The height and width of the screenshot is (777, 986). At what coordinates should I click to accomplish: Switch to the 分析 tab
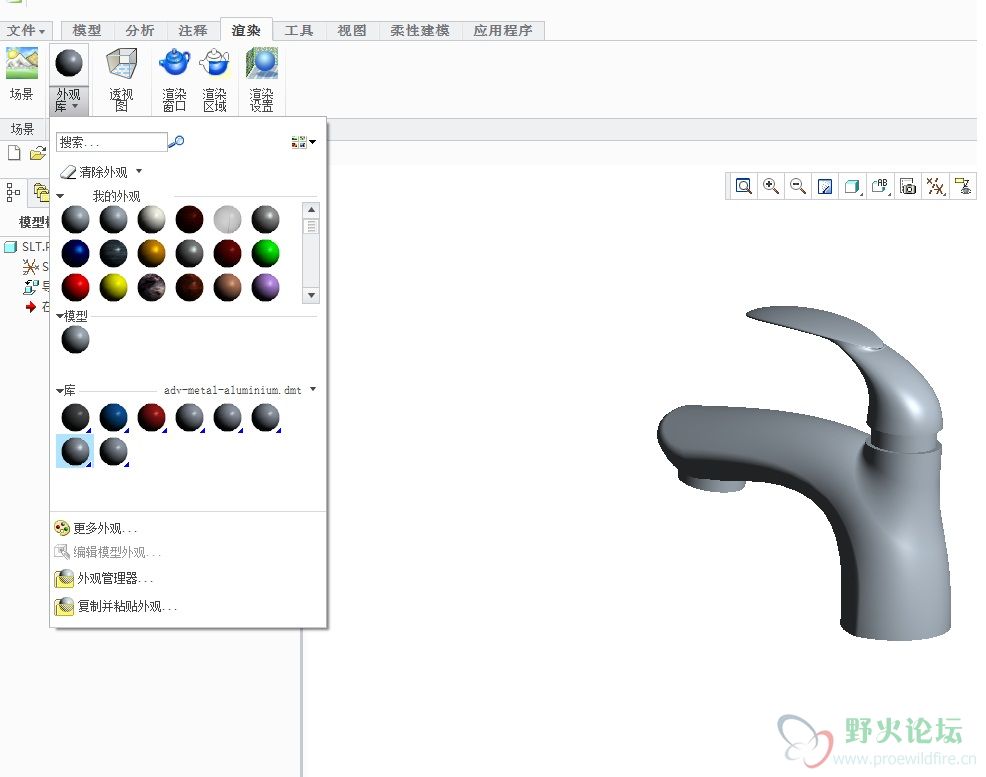pos(140,30)
